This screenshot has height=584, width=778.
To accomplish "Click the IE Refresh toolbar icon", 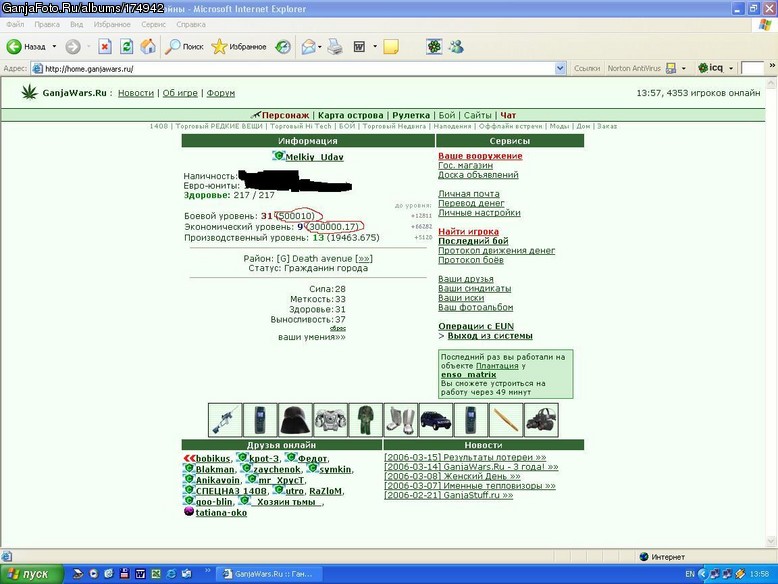I will tap(127, 47).
